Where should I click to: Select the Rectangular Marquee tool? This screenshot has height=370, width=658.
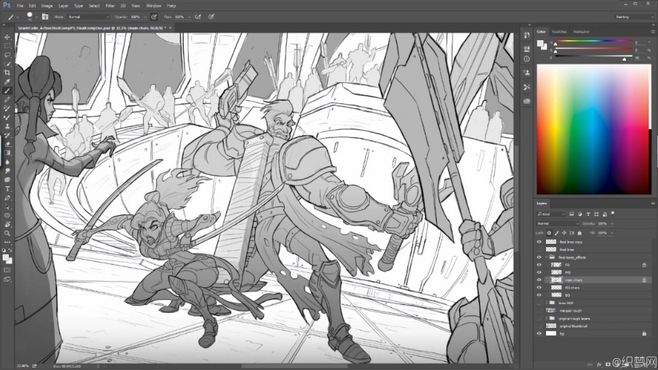(x=7, y=46)
